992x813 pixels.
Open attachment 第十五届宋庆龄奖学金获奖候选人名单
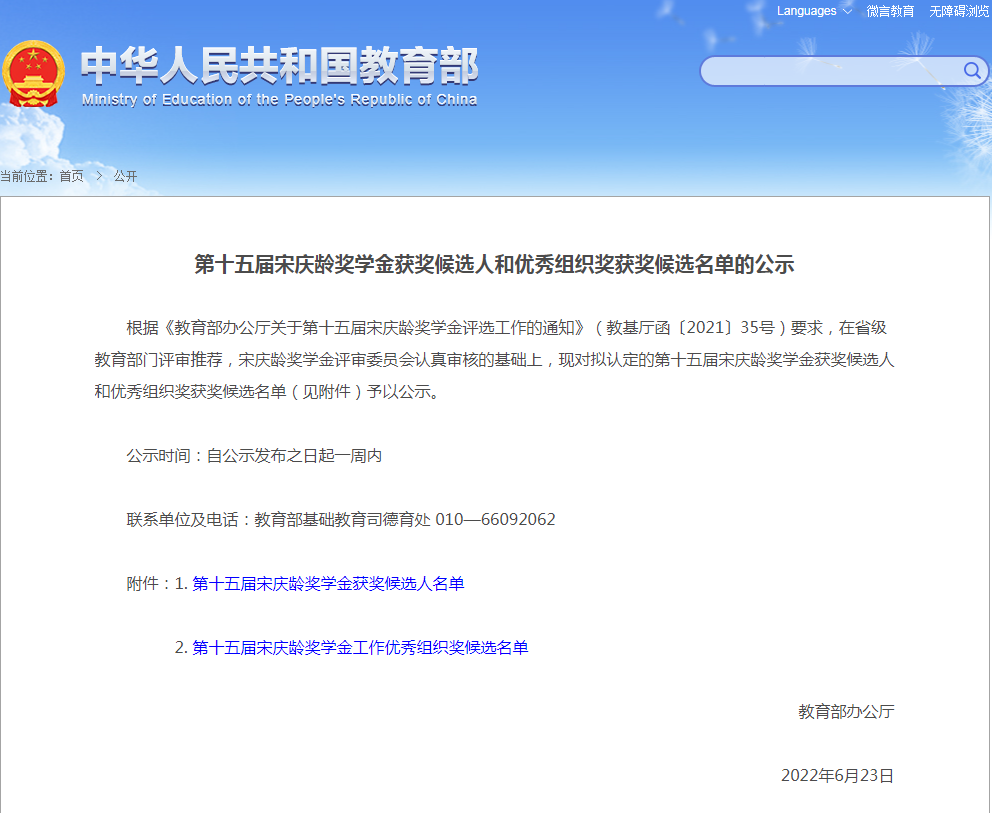click(x=328, y=584)
